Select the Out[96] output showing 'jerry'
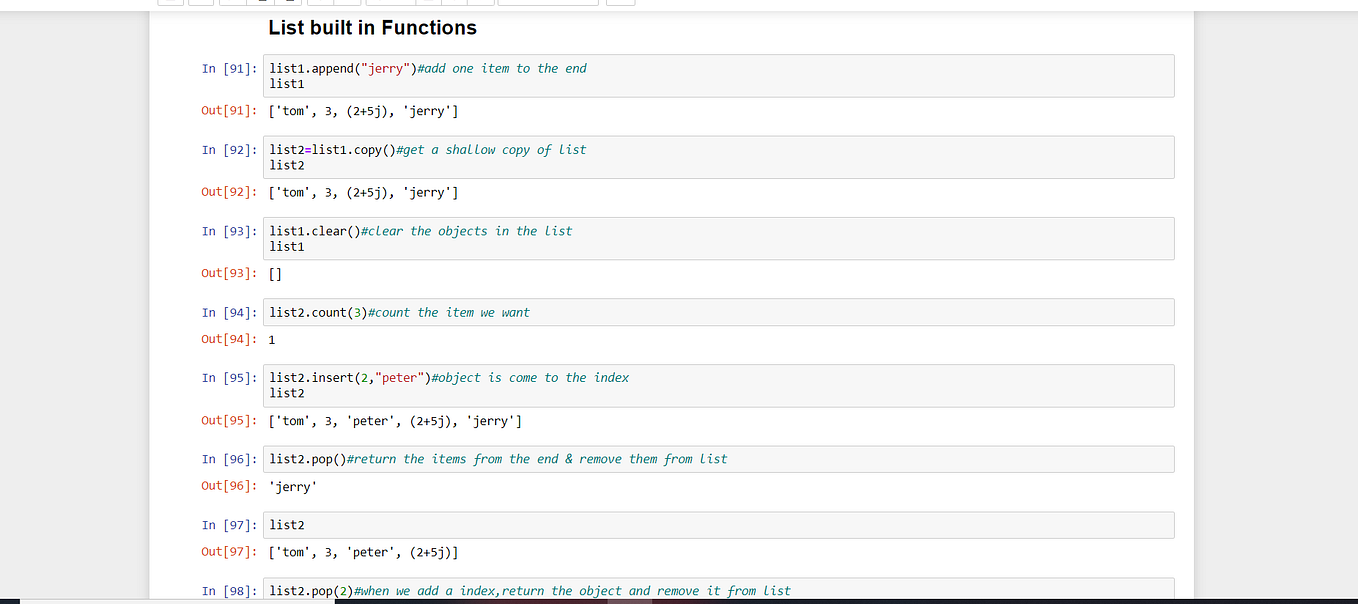The width and height of the screenshot is (1358, 604). [292, 485]
